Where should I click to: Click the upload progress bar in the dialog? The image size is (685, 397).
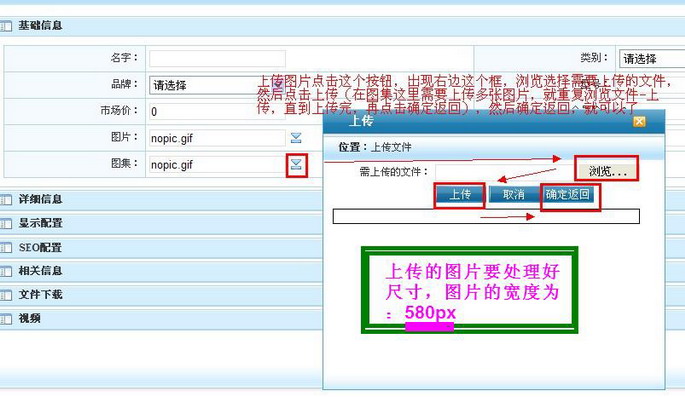486,216
